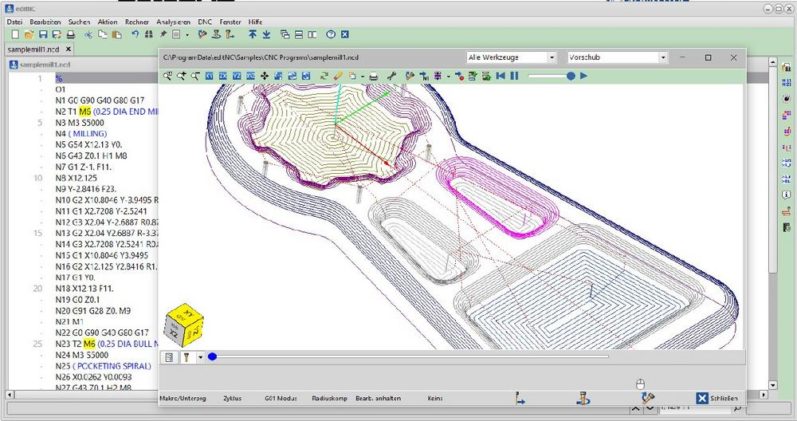Click the simulation speed slider handle

(x=571, y=76)
